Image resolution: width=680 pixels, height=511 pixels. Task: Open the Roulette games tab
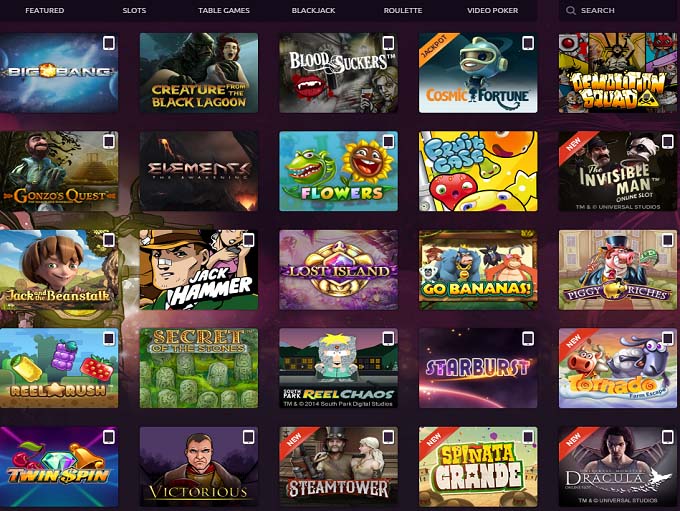pyautogui.click(x=403, y=10)
